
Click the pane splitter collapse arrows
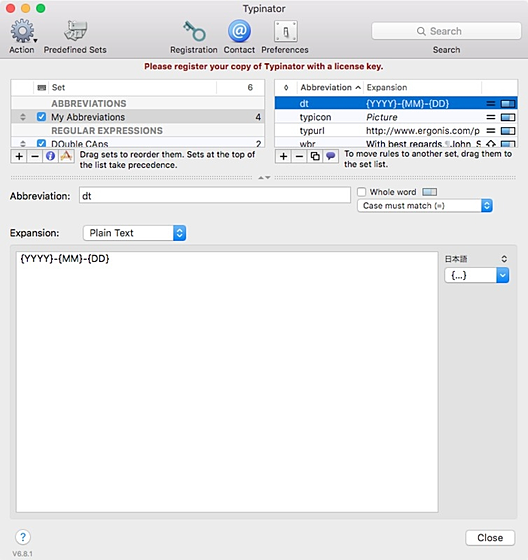264,178
